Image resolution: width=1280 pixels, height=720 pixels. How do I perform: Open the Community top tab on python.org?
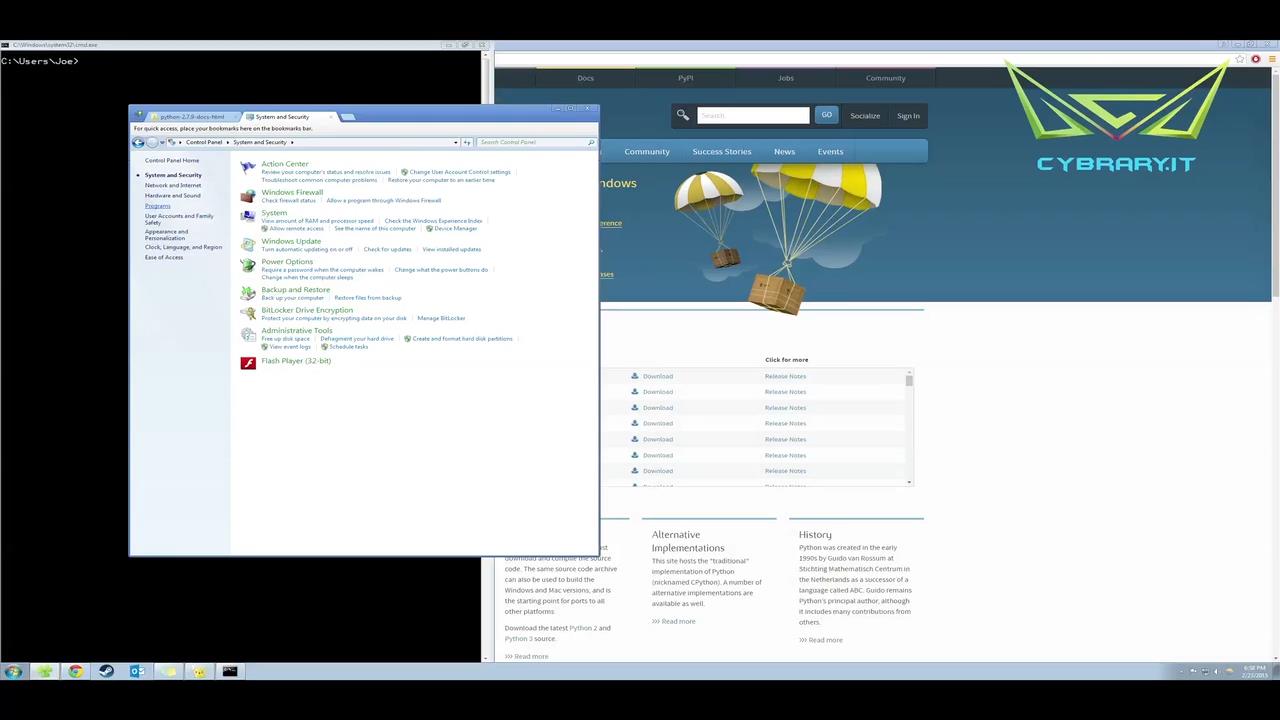pos(885,78)
